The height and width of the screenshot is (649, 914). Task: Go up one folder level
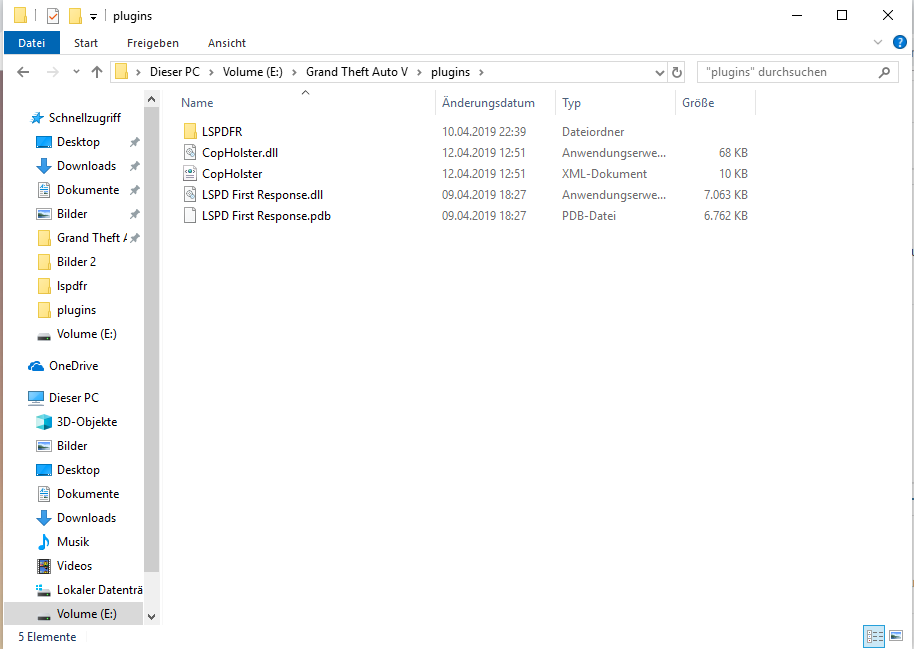point(97,72)
